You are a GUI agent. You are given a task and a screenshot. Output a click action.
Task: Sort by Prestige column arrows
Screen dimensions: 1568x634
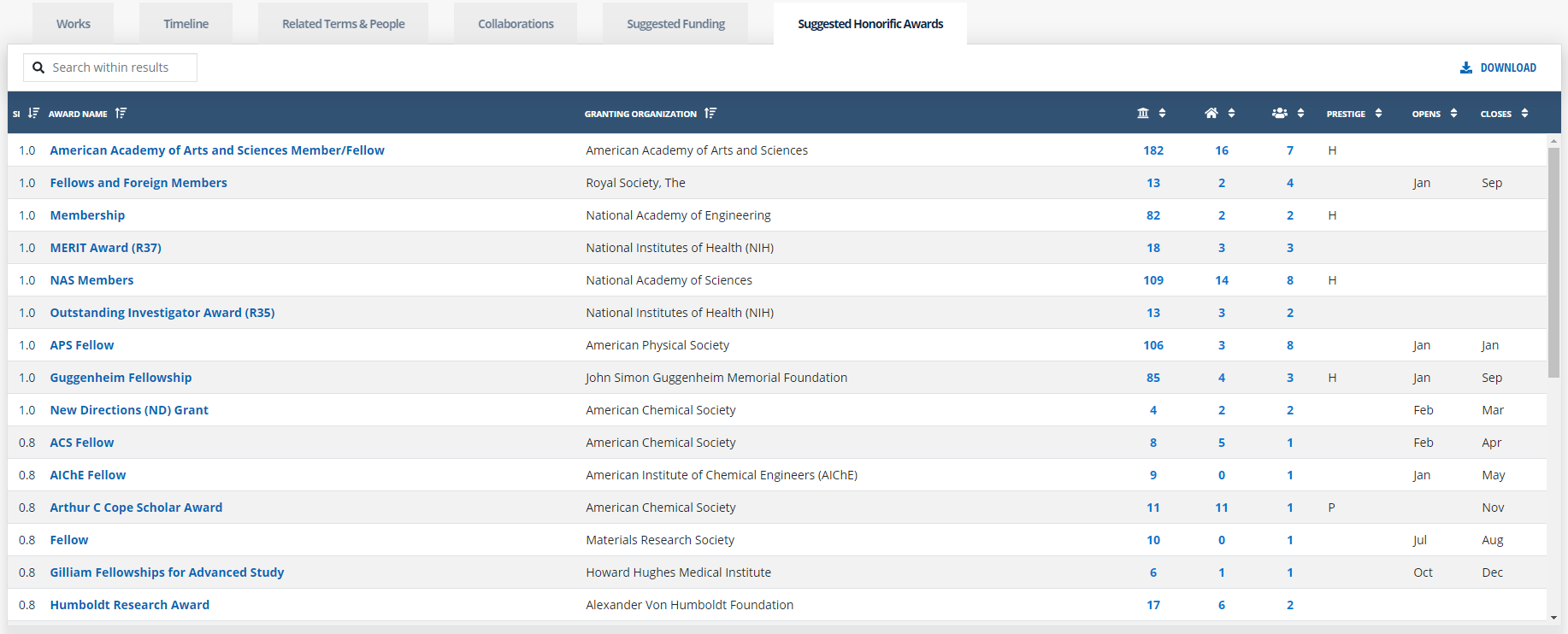coord(1378,113)
